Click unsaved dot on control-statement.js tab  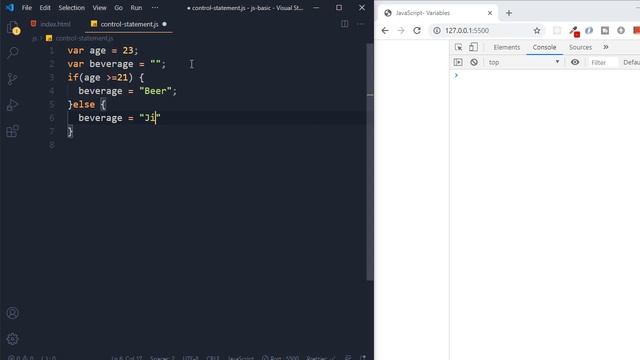[164, 24]
